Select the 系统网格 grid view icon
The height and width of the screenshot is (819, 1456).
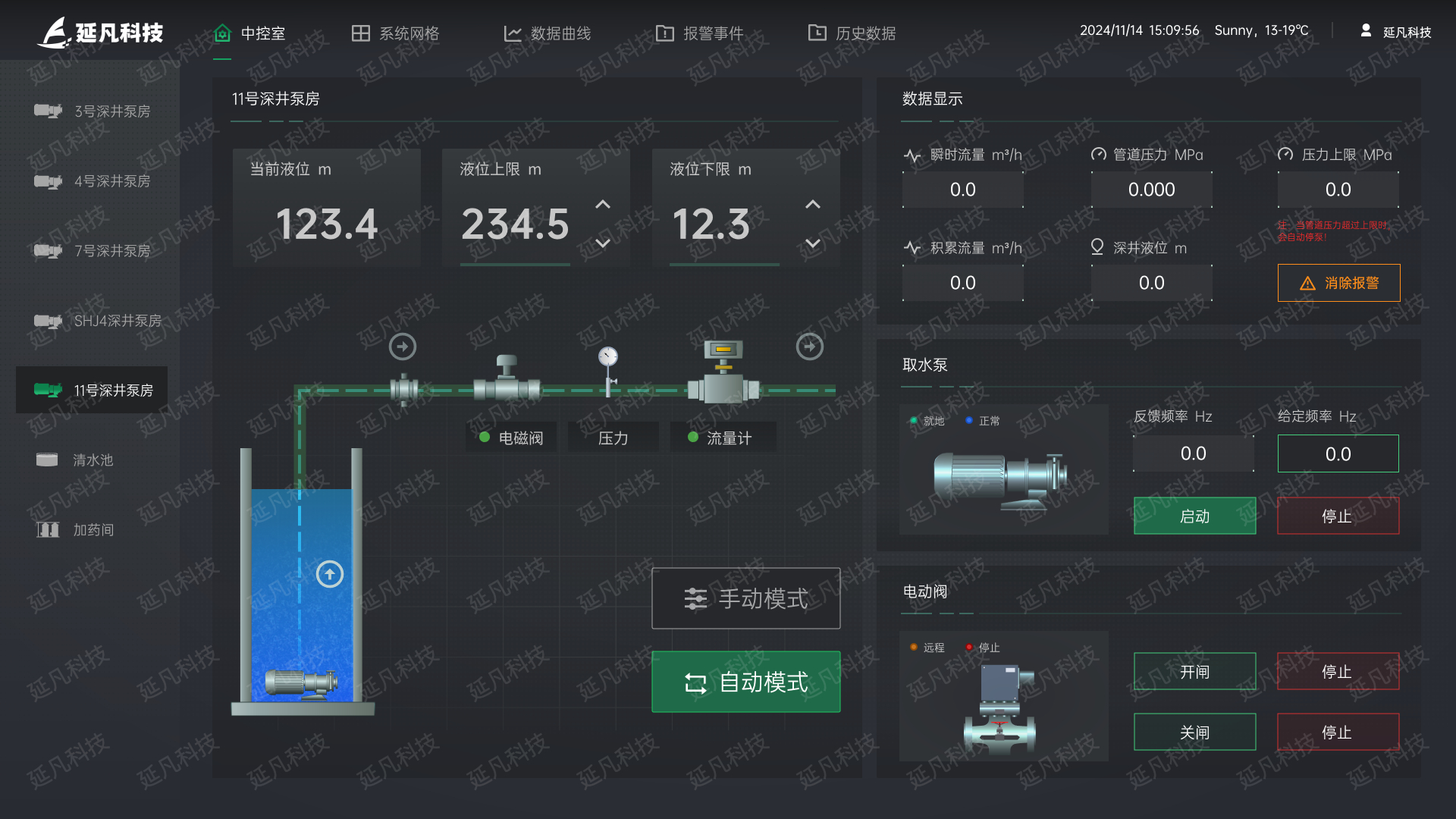pos(360,33)
